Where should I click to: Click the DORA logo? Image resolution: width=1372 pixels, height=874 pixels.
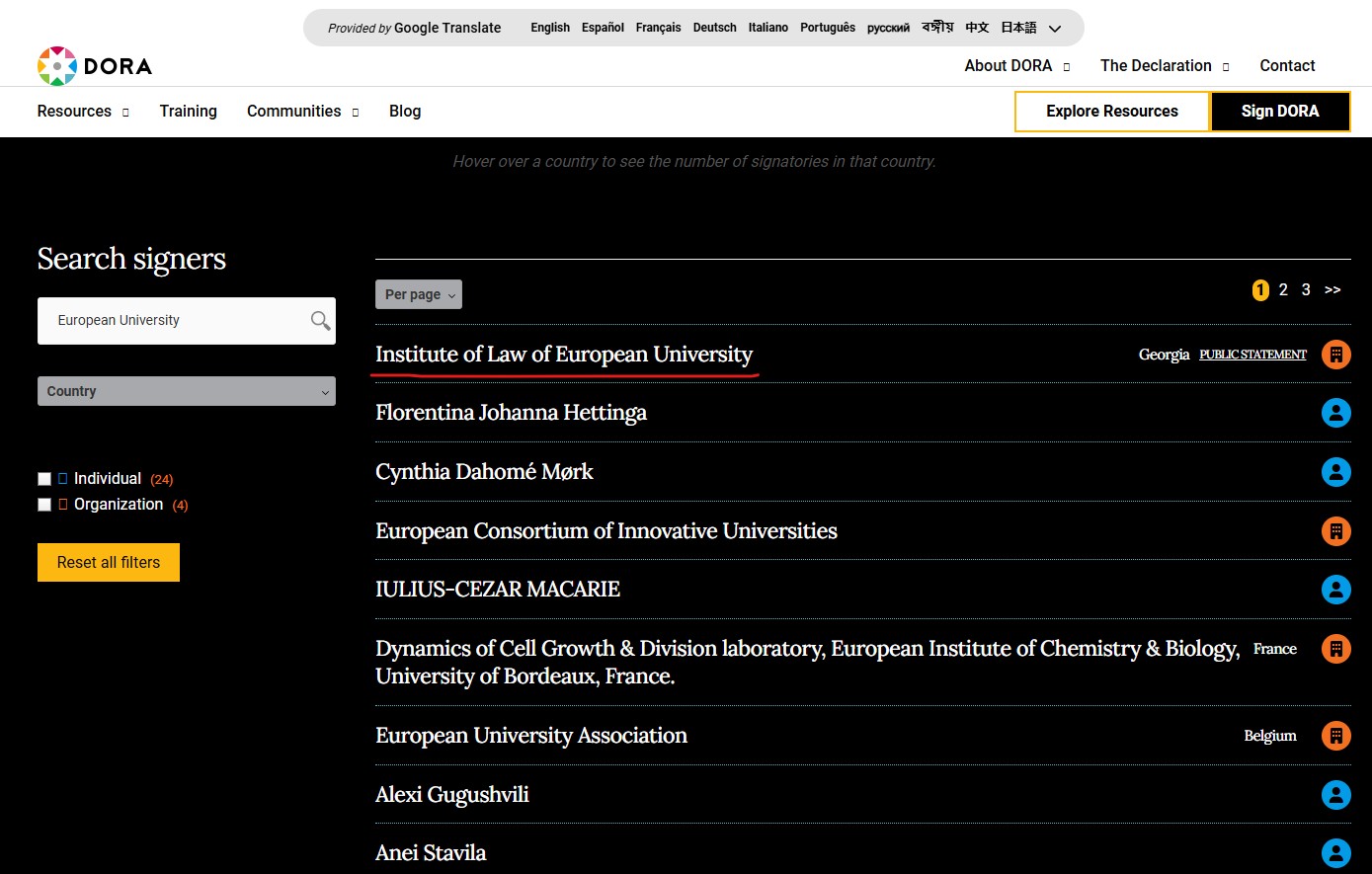pyautogui.click(x=95, y=66)
